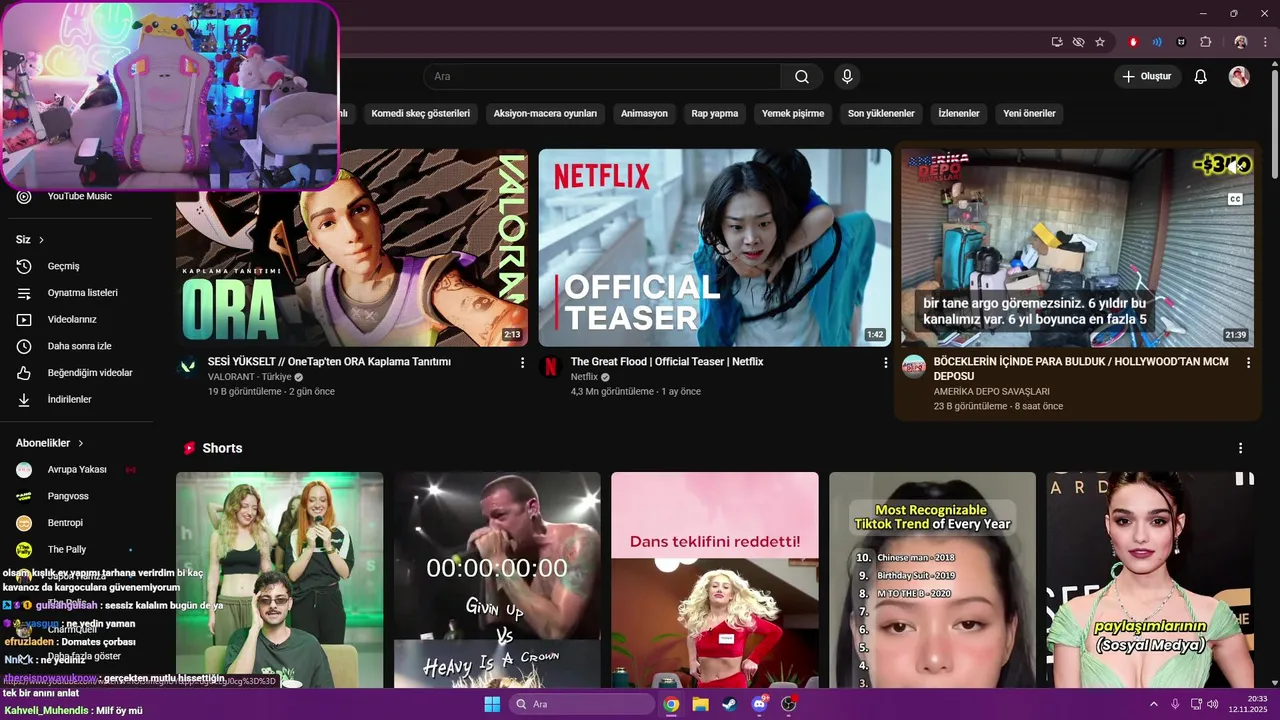Open The Great Flood video title link
Image resolution: width=1280 pixels, height=720 pixels.
tap(667, 362)
